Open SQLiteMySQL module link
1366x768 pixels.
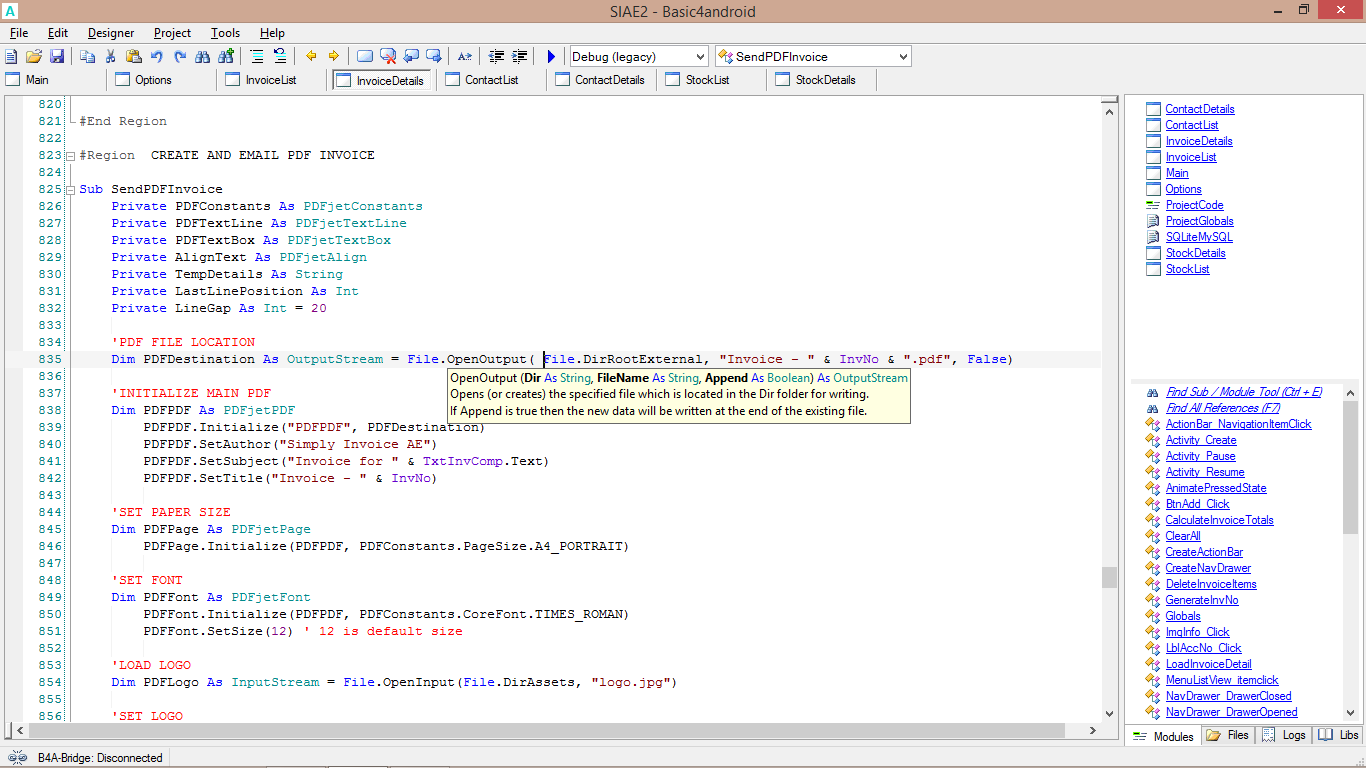pos(1198,237)
